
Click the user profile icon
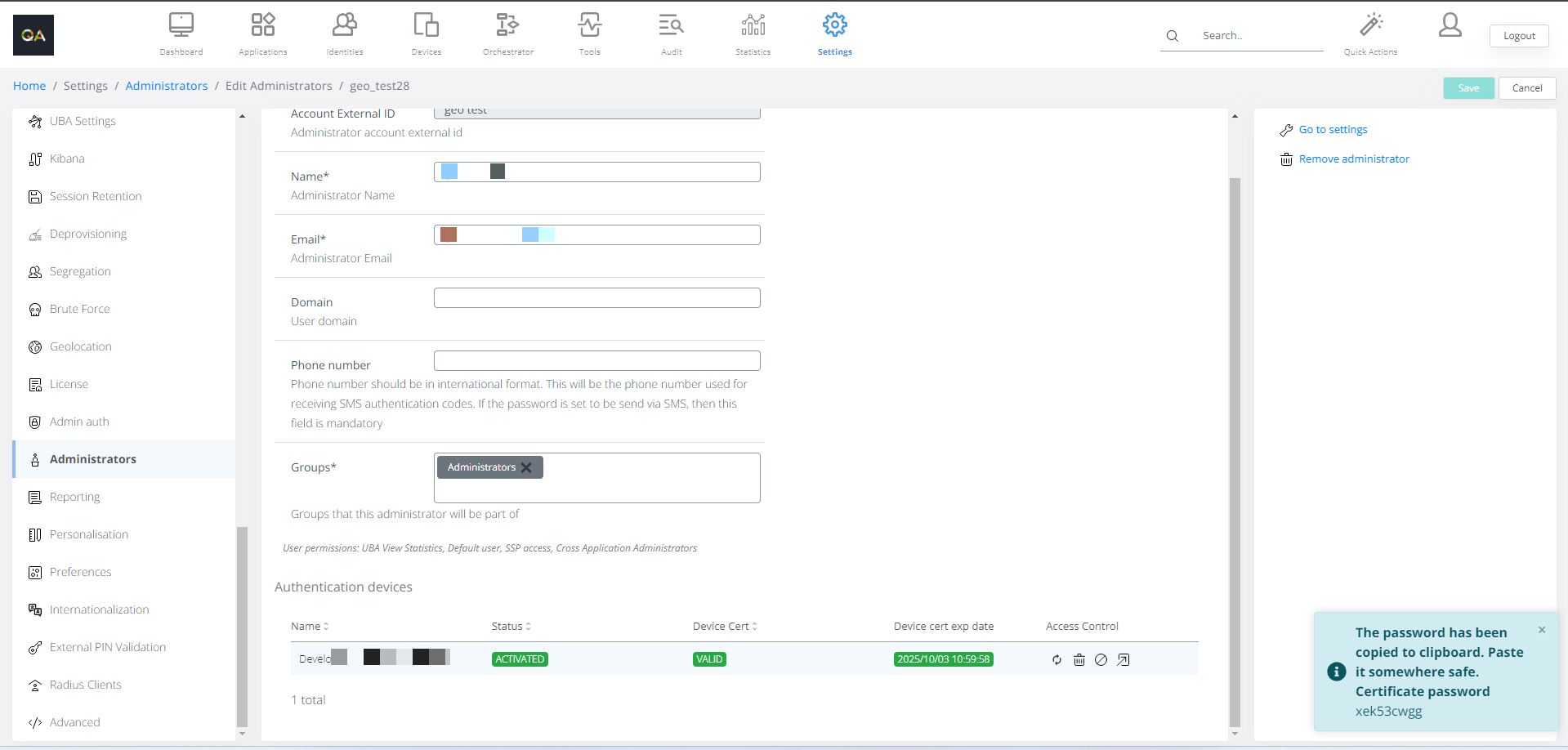(x=1450, y=25)
